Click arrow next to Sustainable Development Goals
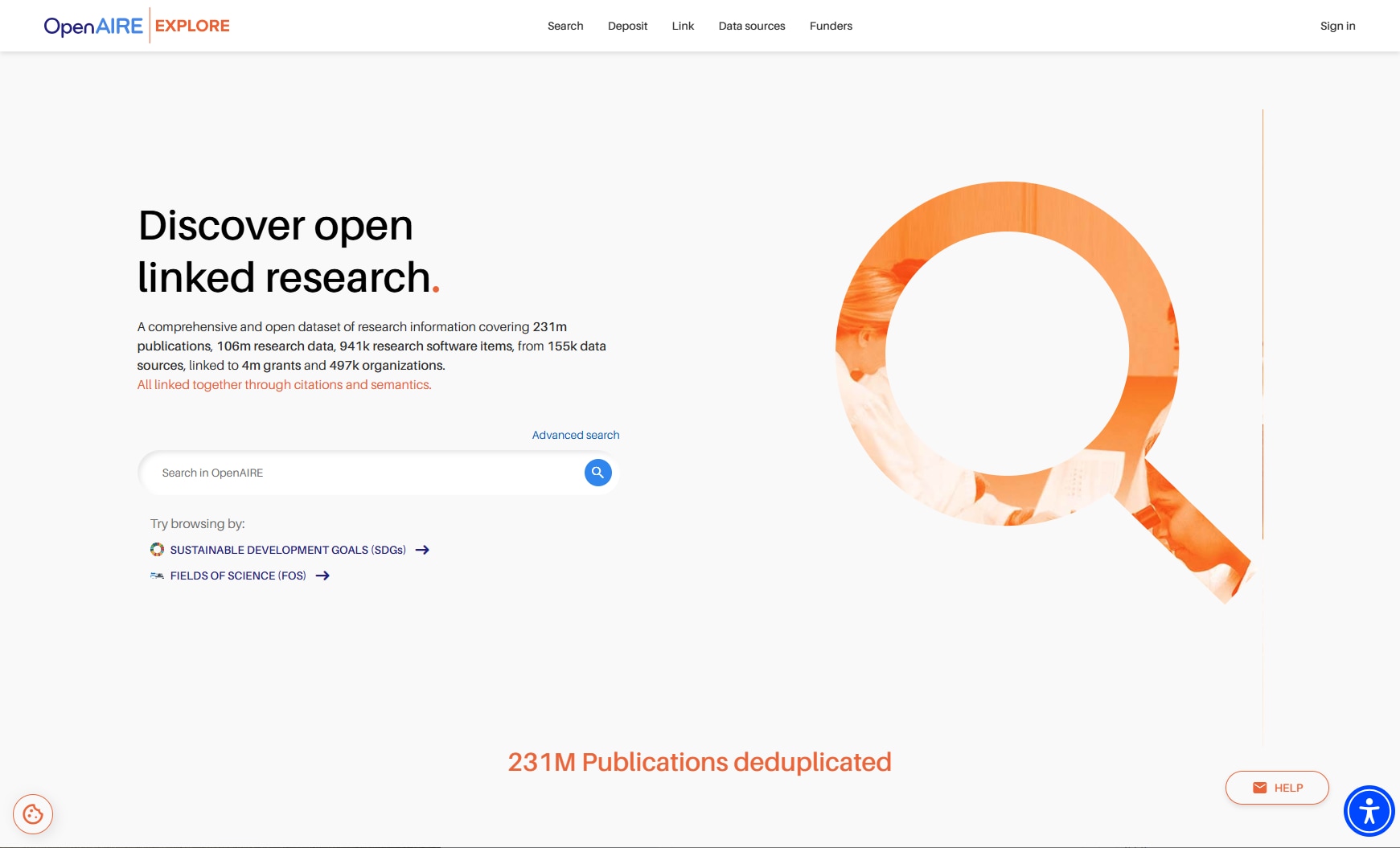 point(422,550)
